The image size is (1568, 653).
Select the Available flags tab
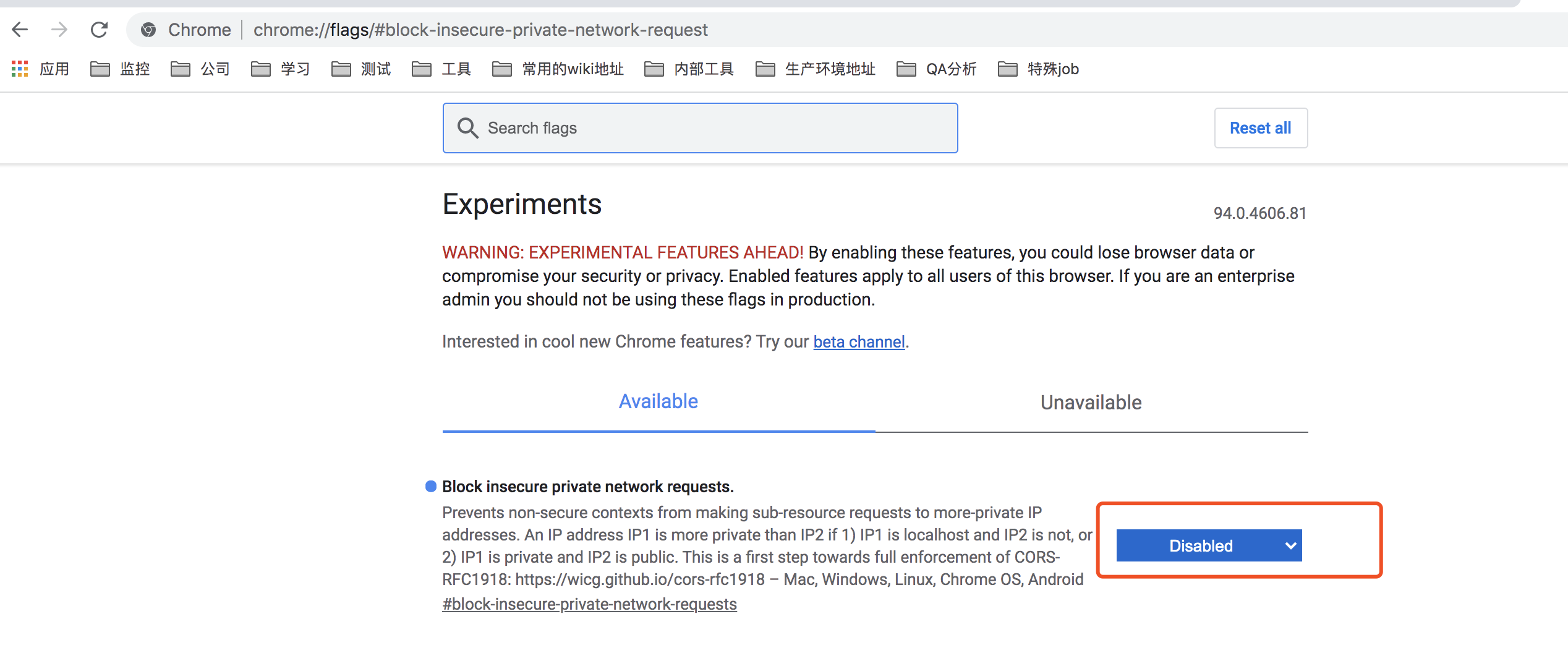(658, 401)
